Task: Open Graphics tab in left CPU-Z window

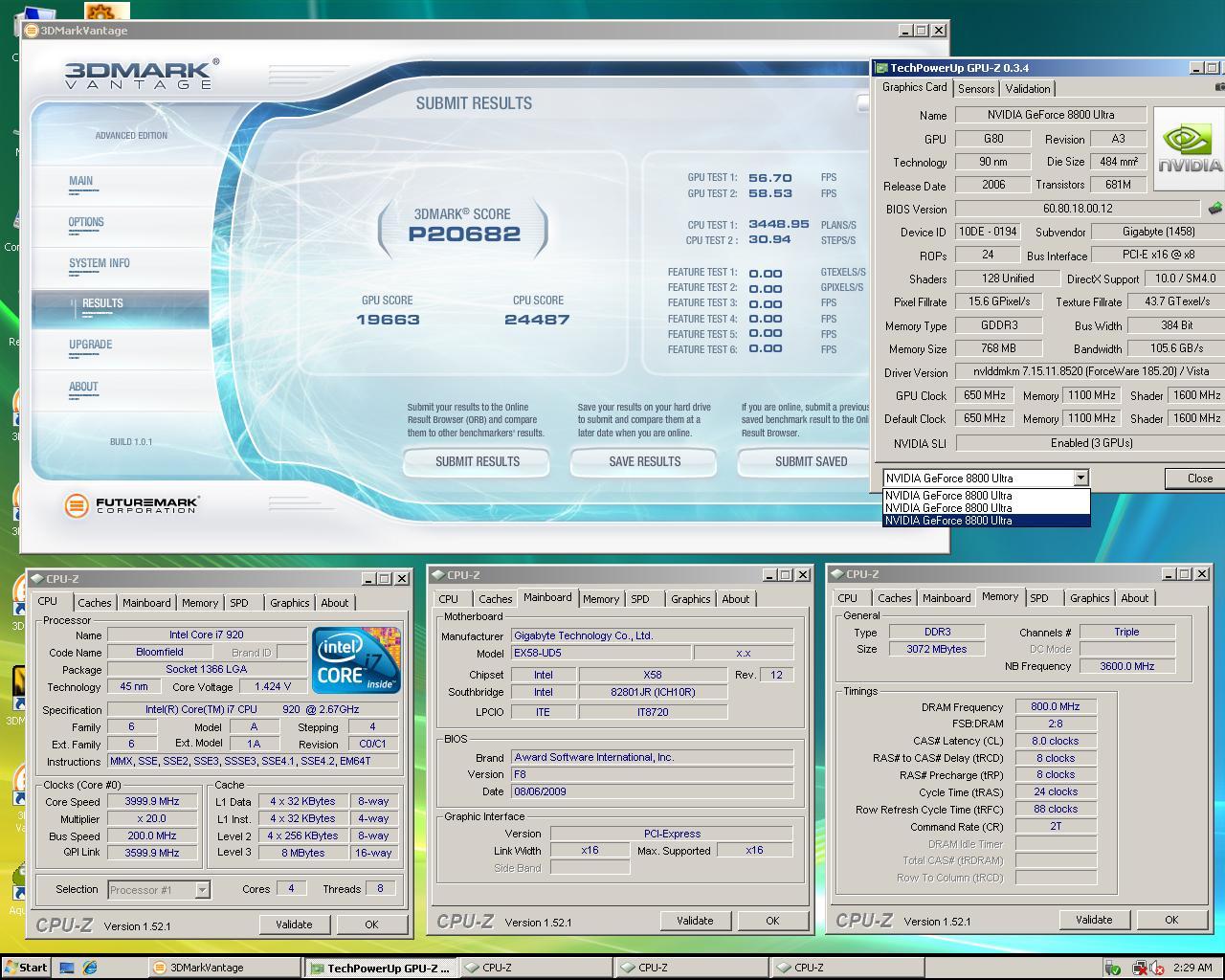Action: pos(289,603)
